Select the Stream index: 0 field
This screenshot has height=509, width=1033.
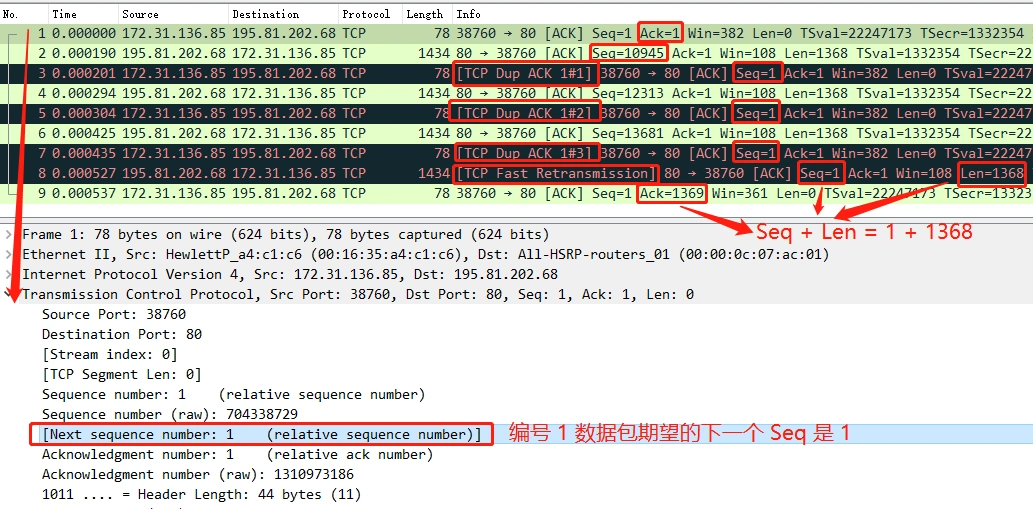109,355
